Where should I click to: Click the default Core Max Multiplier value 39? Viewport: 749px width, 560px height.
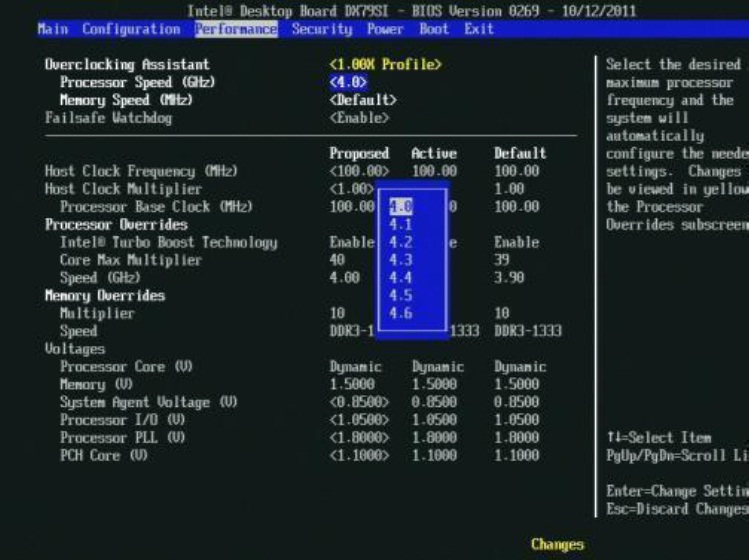pyautogui.click(x=502, y=260)
